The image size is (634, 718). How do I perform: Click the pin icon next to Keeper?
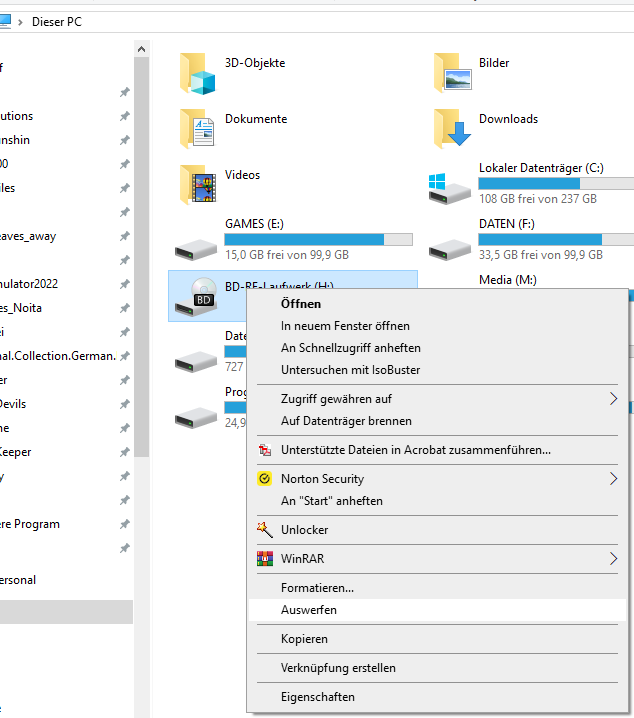click(x=125, y=452)
